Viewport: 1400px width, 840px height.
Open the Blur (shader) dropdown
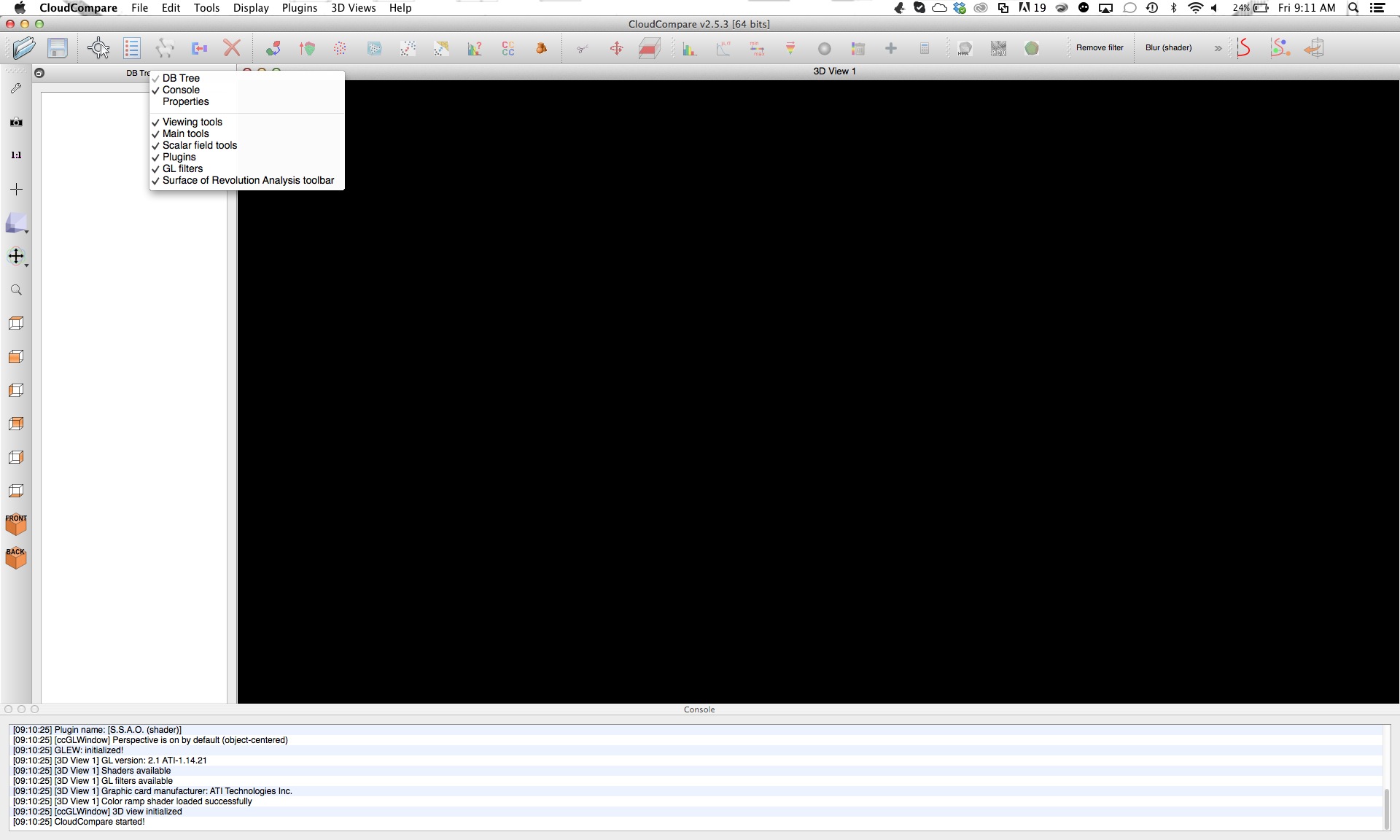(x=1168, y=48)
